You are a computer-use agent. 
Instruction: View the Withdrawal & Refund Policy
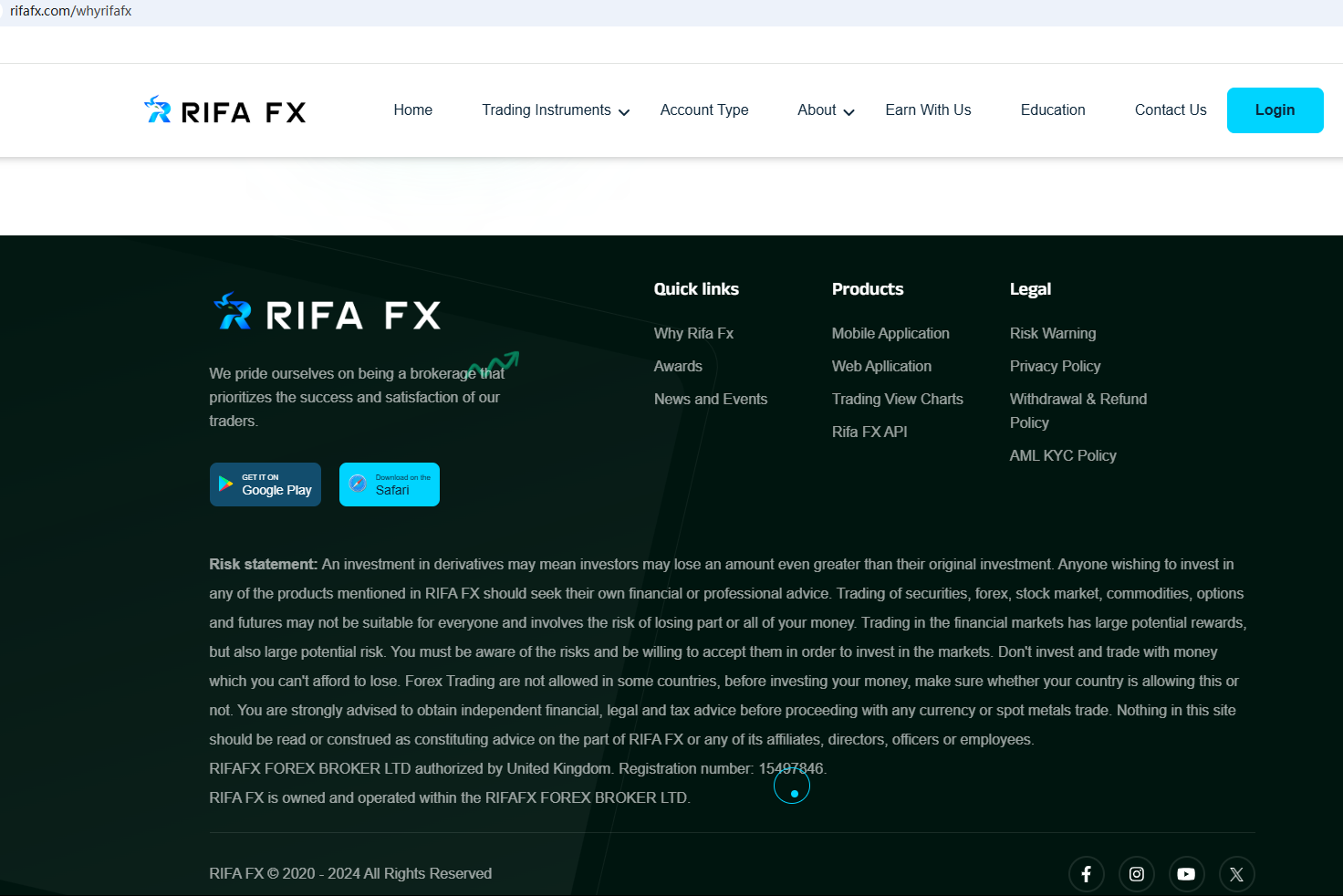click(1078, 411)
